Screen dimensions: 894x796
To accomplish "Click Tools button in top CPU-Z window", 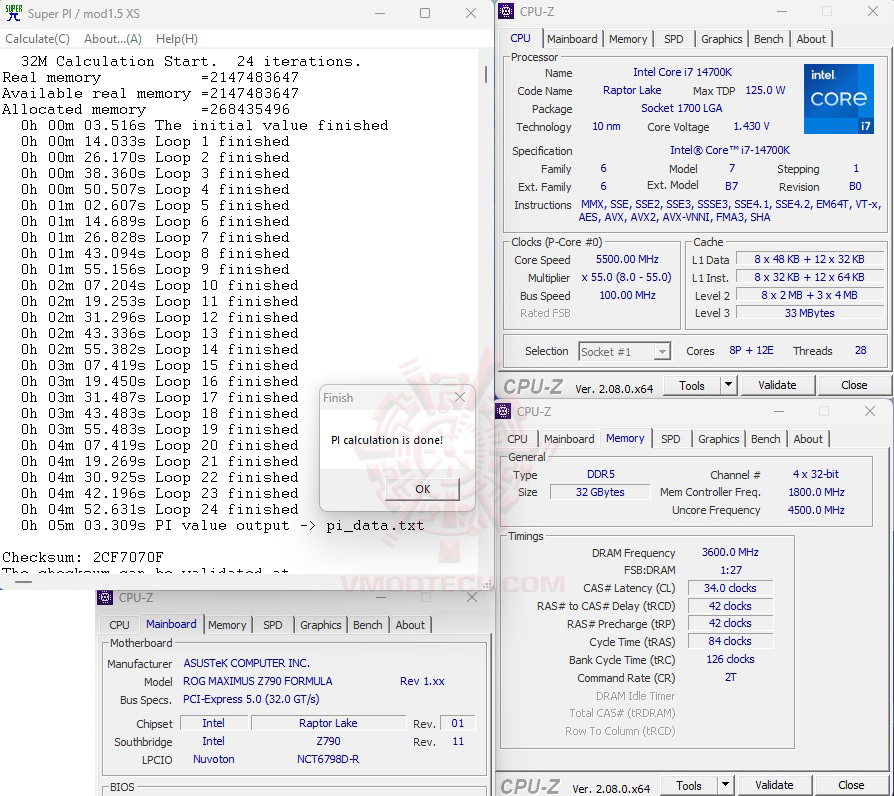I will [x=692, y=386].
